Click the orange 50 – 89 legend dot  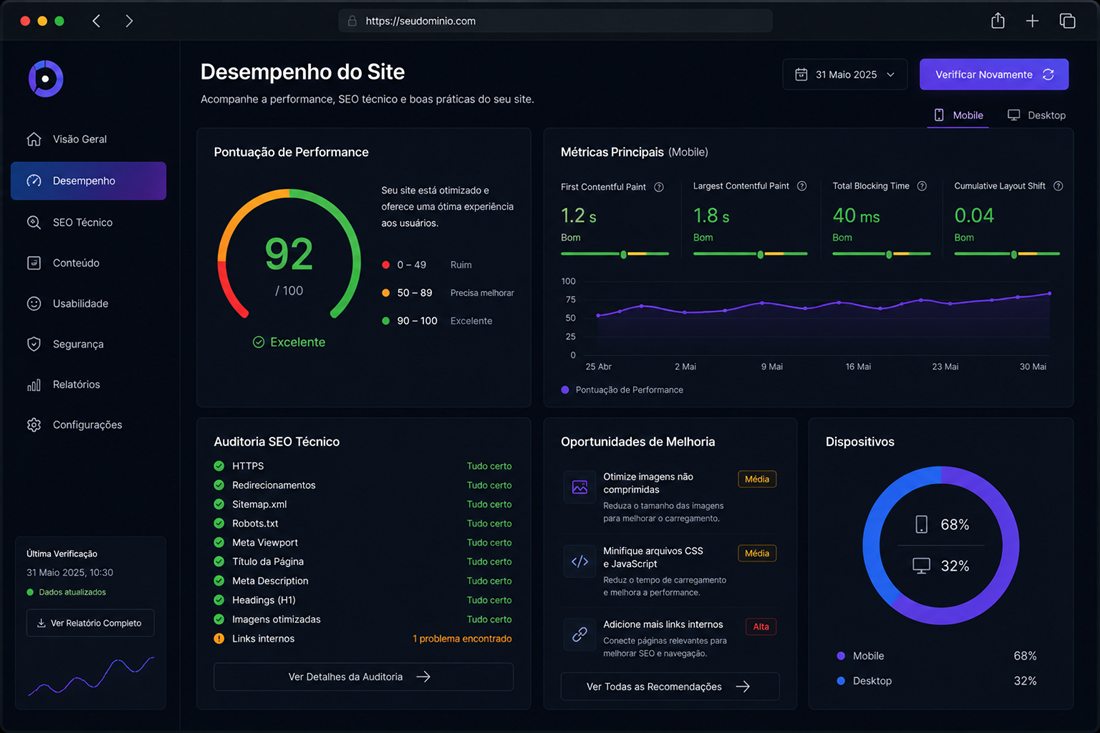click(x=386, y=292)
